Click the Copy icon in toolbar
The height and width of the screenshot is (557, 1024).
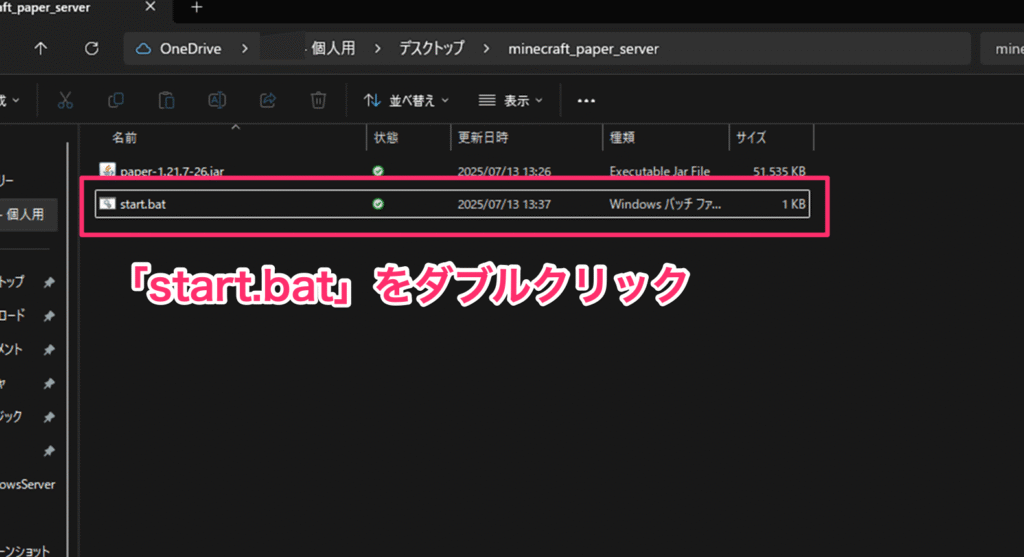(116, 101)
